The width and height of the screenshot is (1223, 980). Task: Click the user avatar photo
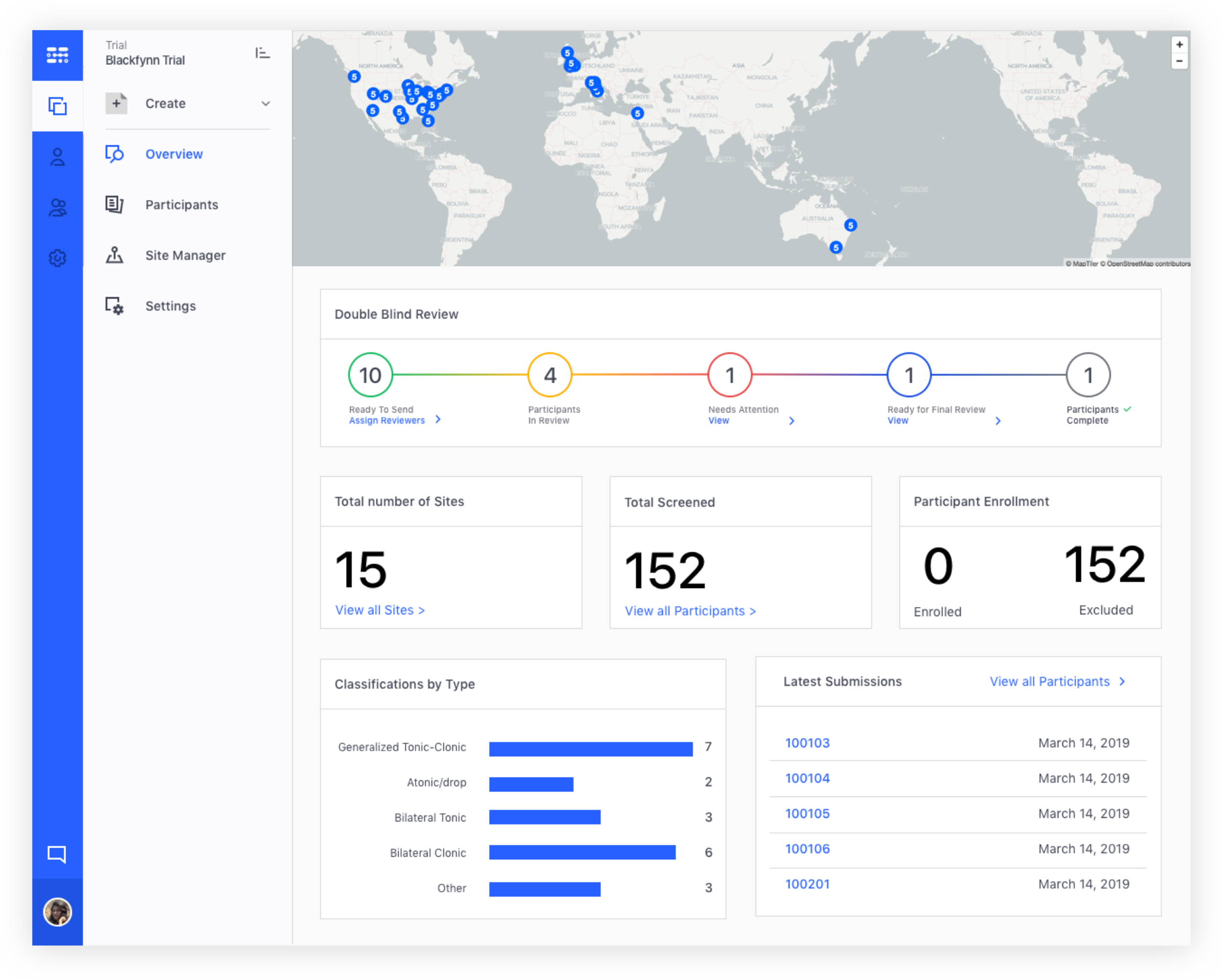tap(57, 912)
